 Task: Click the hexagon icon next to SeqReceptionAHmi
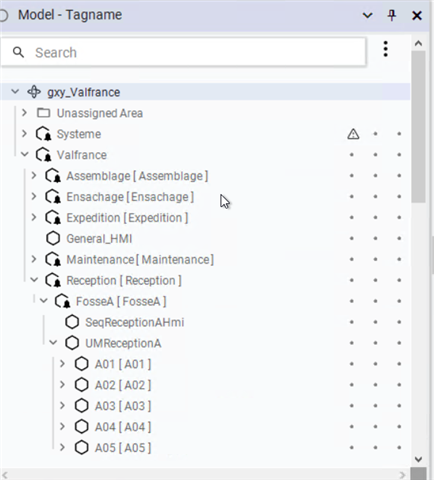[72, 322]
